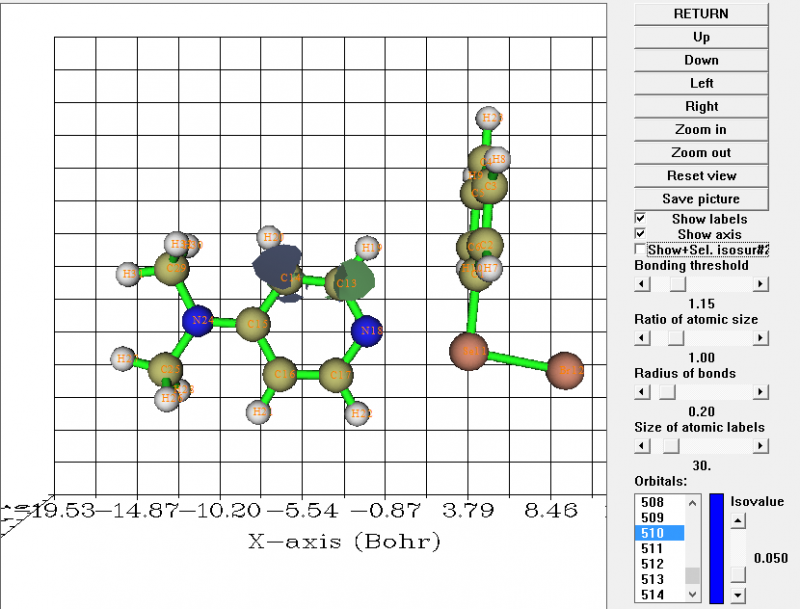Click carbon atom C17
The image size is (800, 609).
[336, 375]
